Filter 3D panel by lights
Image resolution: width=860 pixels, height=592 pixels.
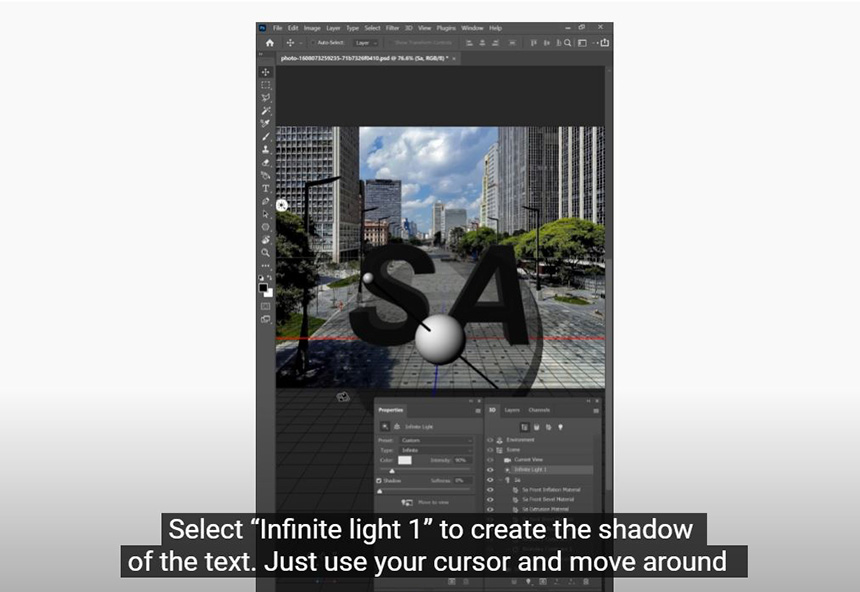pyautogui.click(x=560, y=427)
